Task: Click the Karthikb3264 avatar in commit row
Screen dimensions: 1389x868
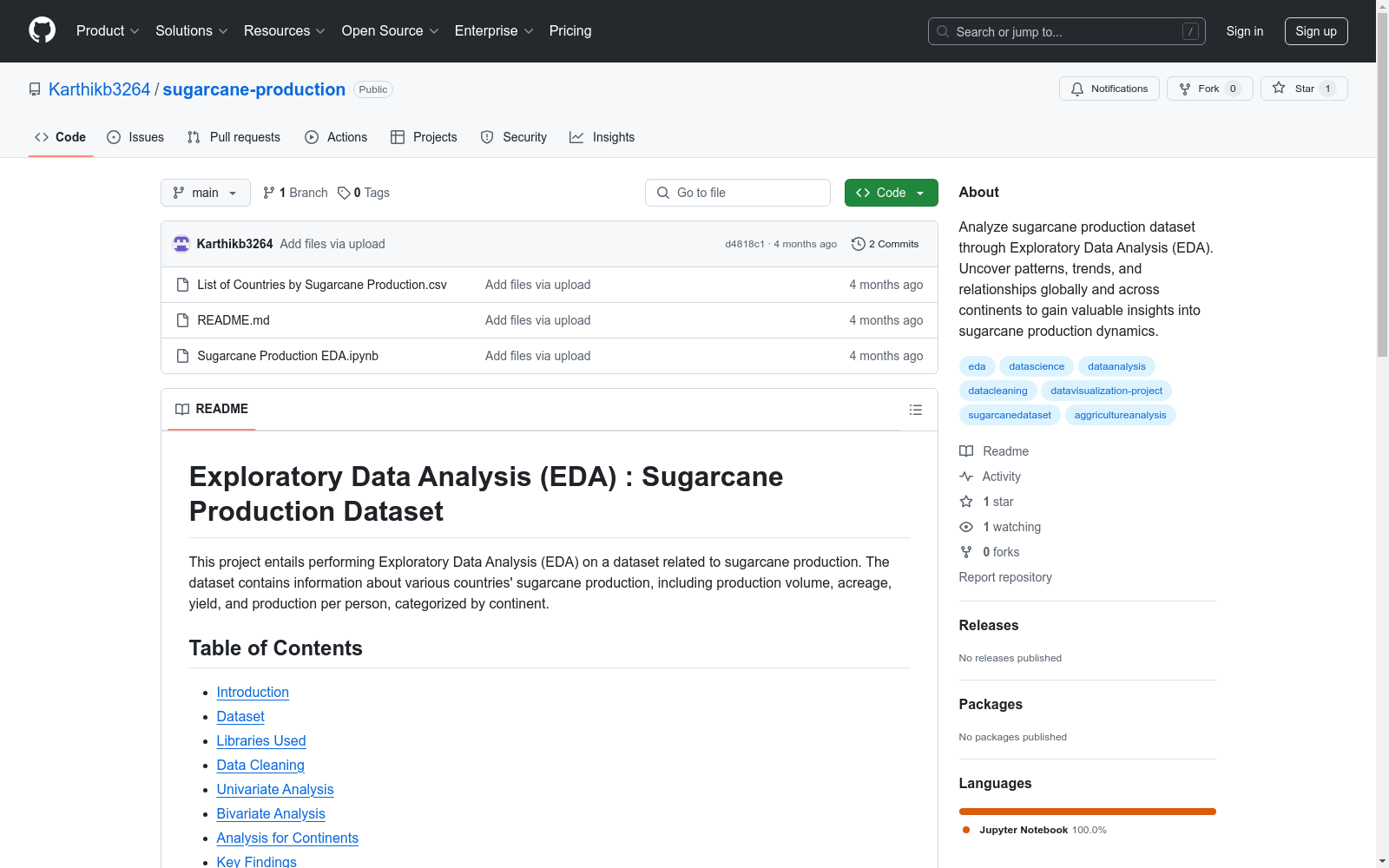Action: 181,244
